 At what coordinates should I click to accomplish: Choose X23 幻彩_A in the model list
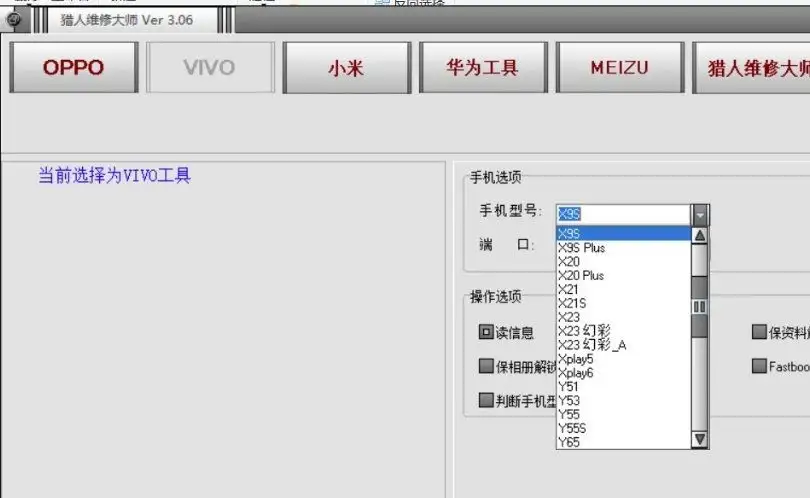coord(623,345)
